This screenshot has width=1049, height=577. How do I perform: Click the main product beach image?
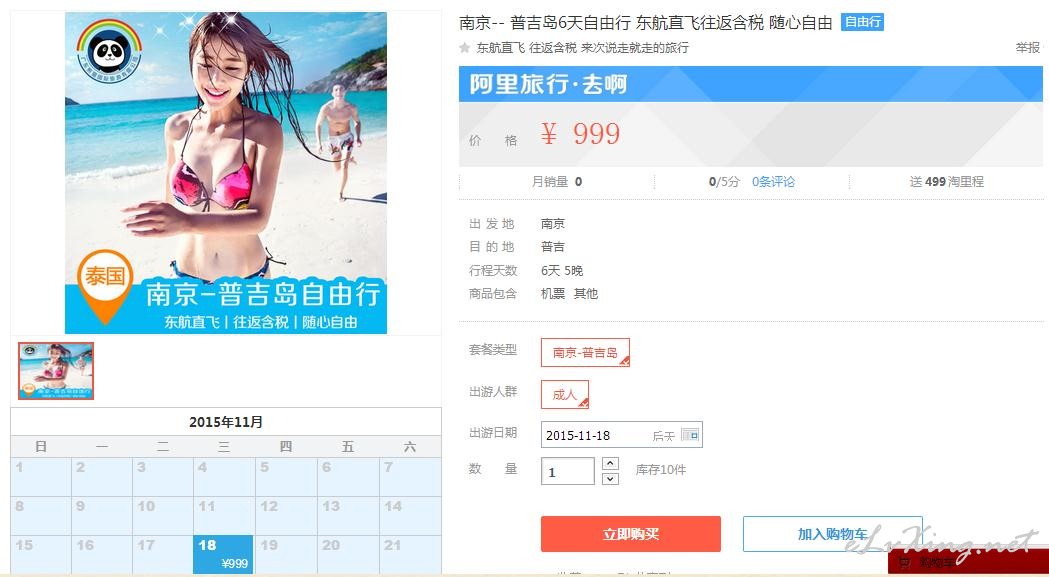225,173
